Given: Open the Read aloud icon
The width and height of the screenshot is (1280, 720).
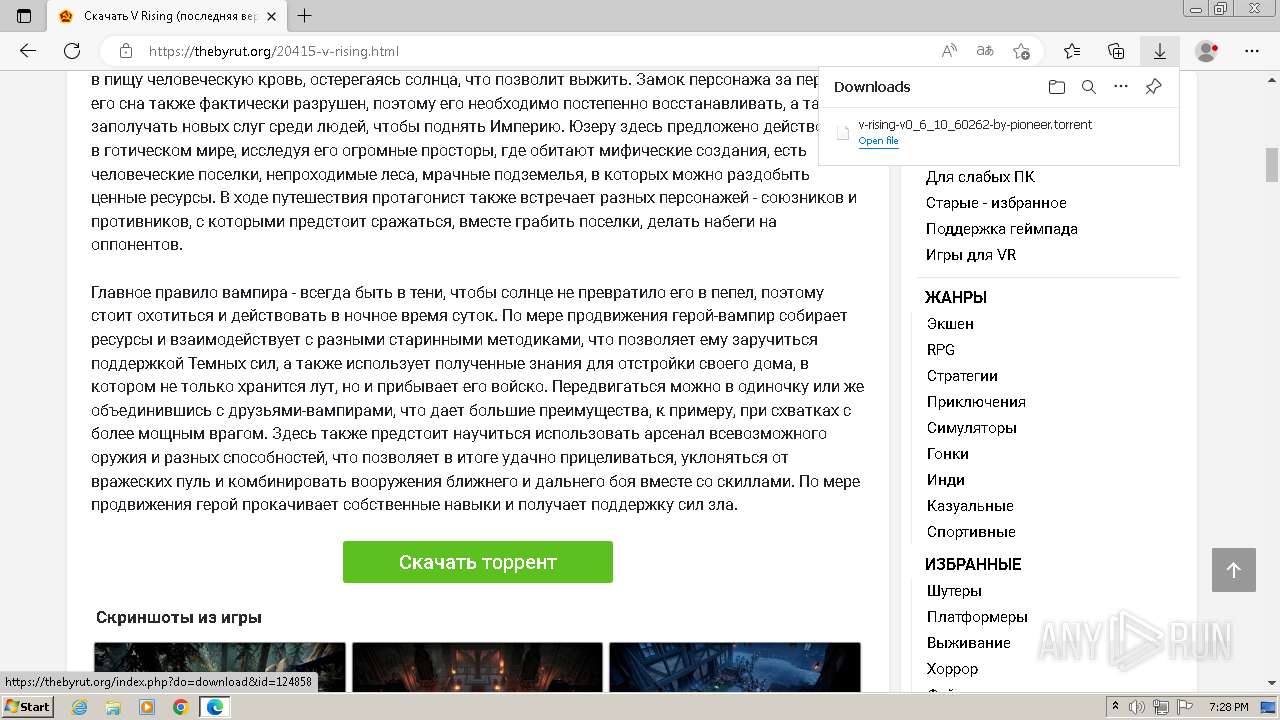Looking at the screenshot, I should point(949,51).
